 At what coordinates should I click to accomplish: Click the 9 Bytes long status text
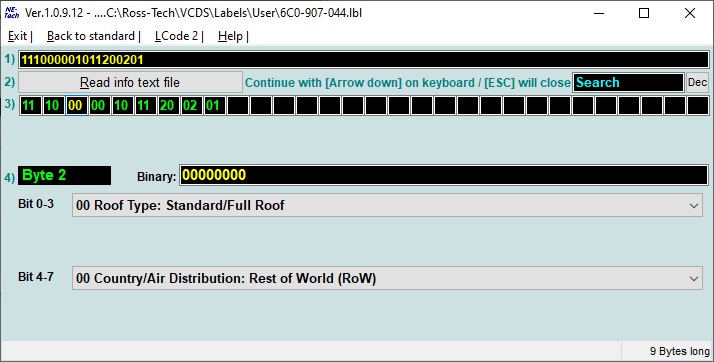[x=679, y=351]
